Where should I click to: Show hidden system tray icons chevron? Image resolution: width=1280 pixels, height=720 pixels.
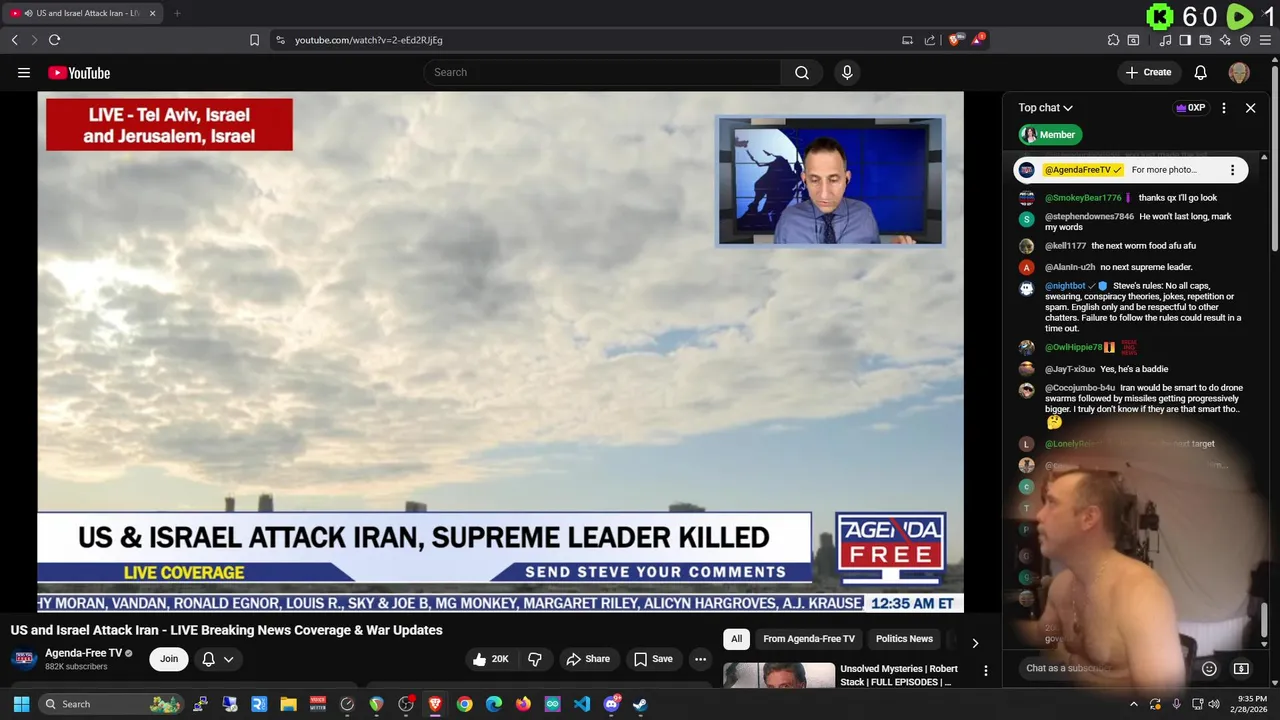(1134, 704)
